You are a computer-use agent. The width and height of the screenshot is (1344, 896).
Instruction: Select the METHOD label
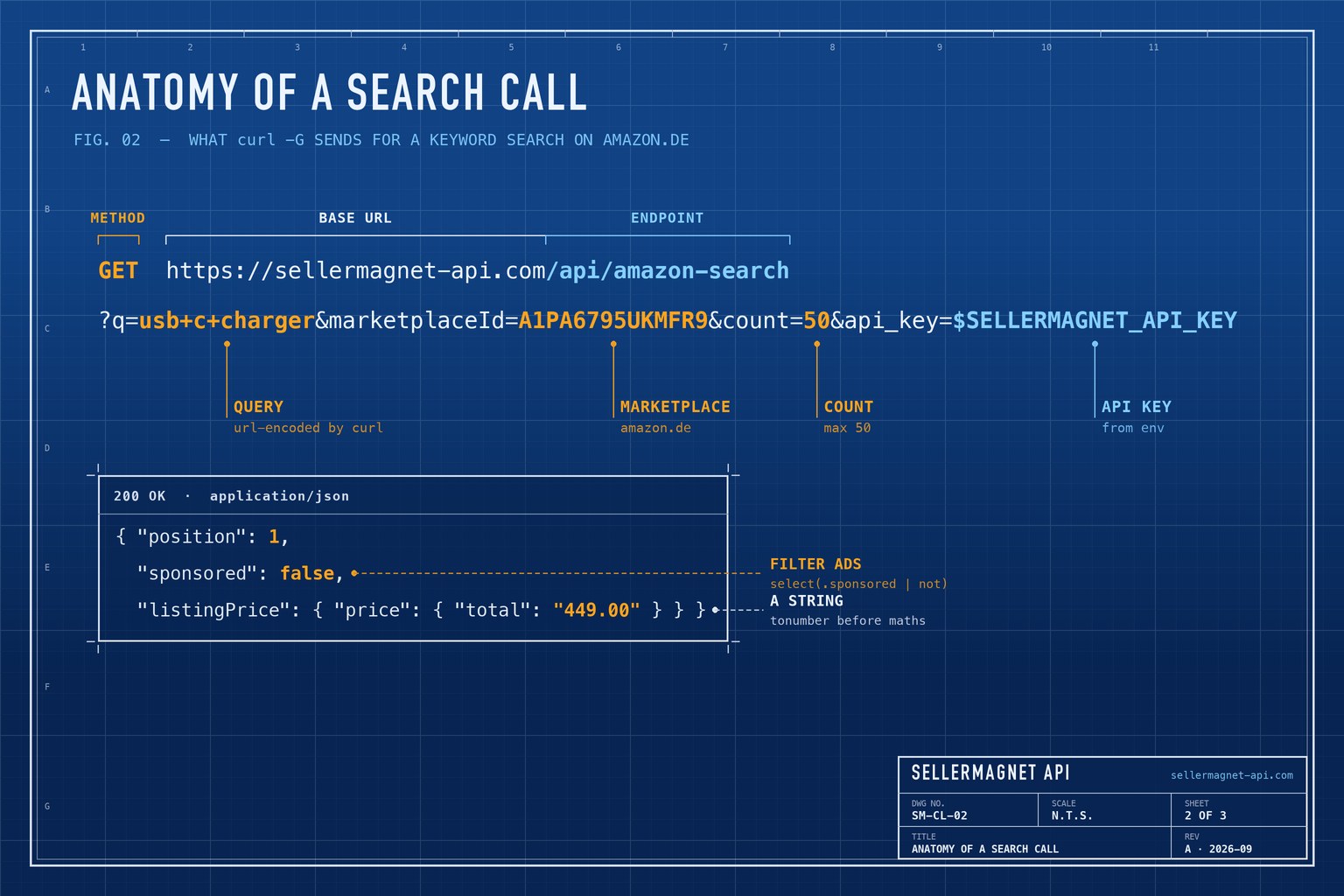(x=118, y=218)
